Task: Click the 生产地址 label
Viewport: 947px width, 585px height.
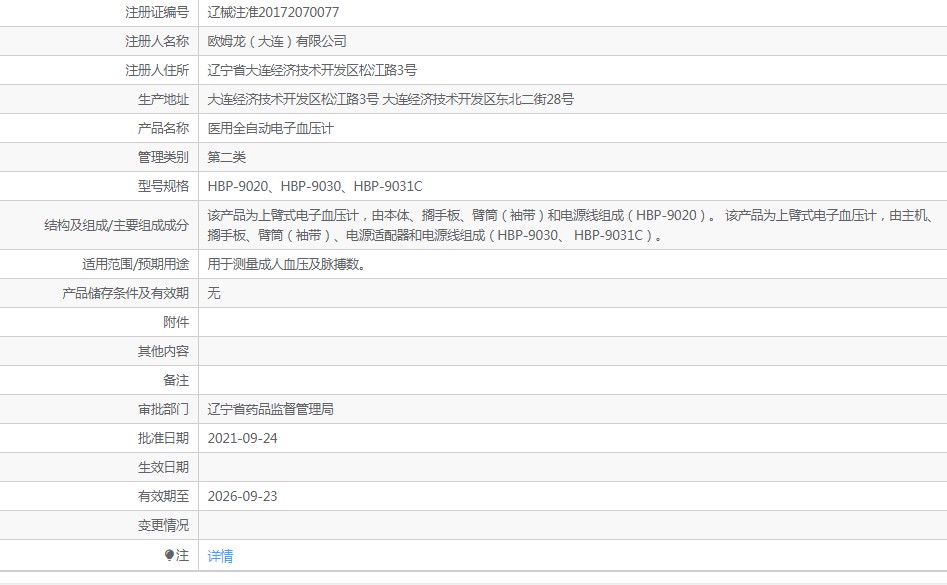Action: pyautogui.click(x=163, y=99)
